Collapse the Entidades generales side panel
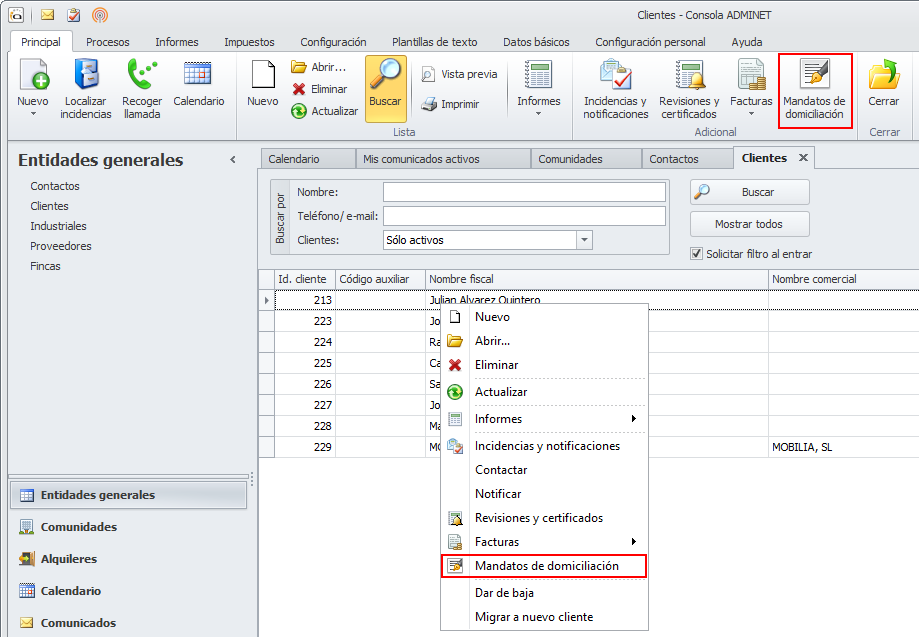Image resolution: width=919 pixels, height=637 pixels. pos(233,160)
